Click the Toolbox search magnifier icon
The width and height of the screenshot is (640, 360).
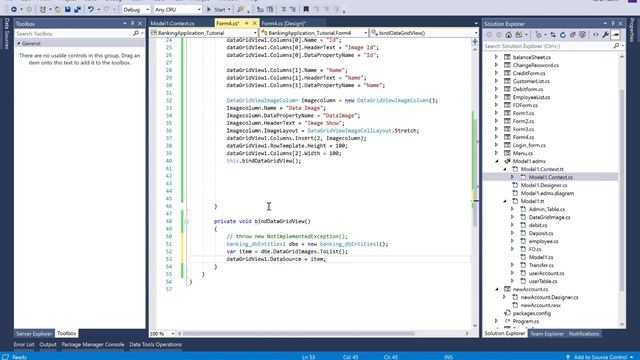coord(136,33)
